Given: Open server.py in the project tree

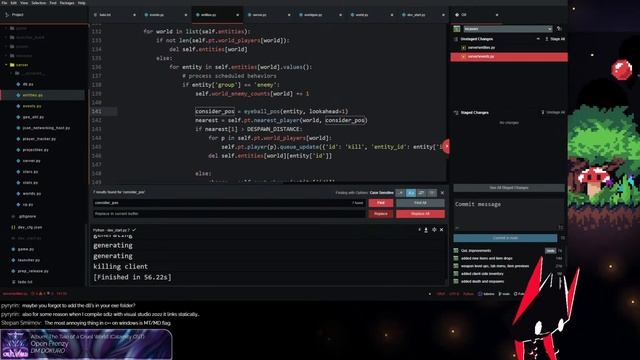Looking at the screenshot, I should [31, 161].
